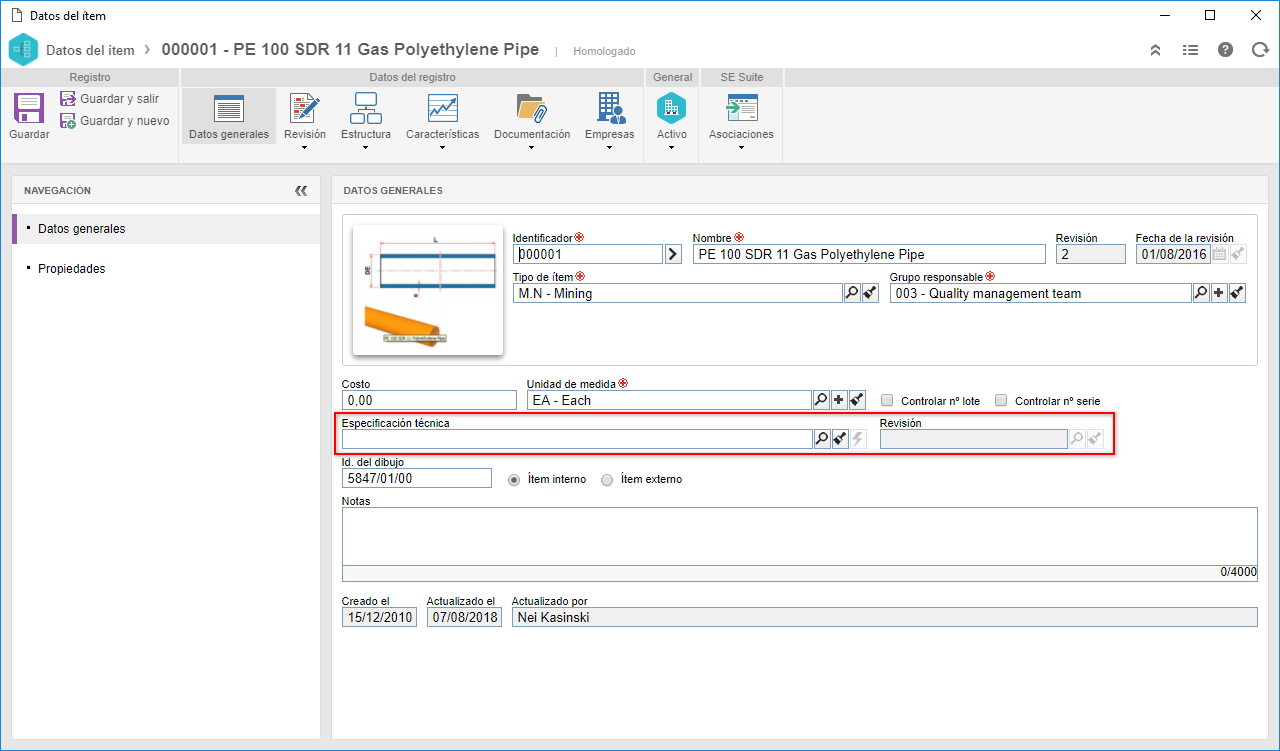Expand the Empresas dropdown arrow
The width and height of the screenshot is (1280, 751).
[x=610, y=148]
